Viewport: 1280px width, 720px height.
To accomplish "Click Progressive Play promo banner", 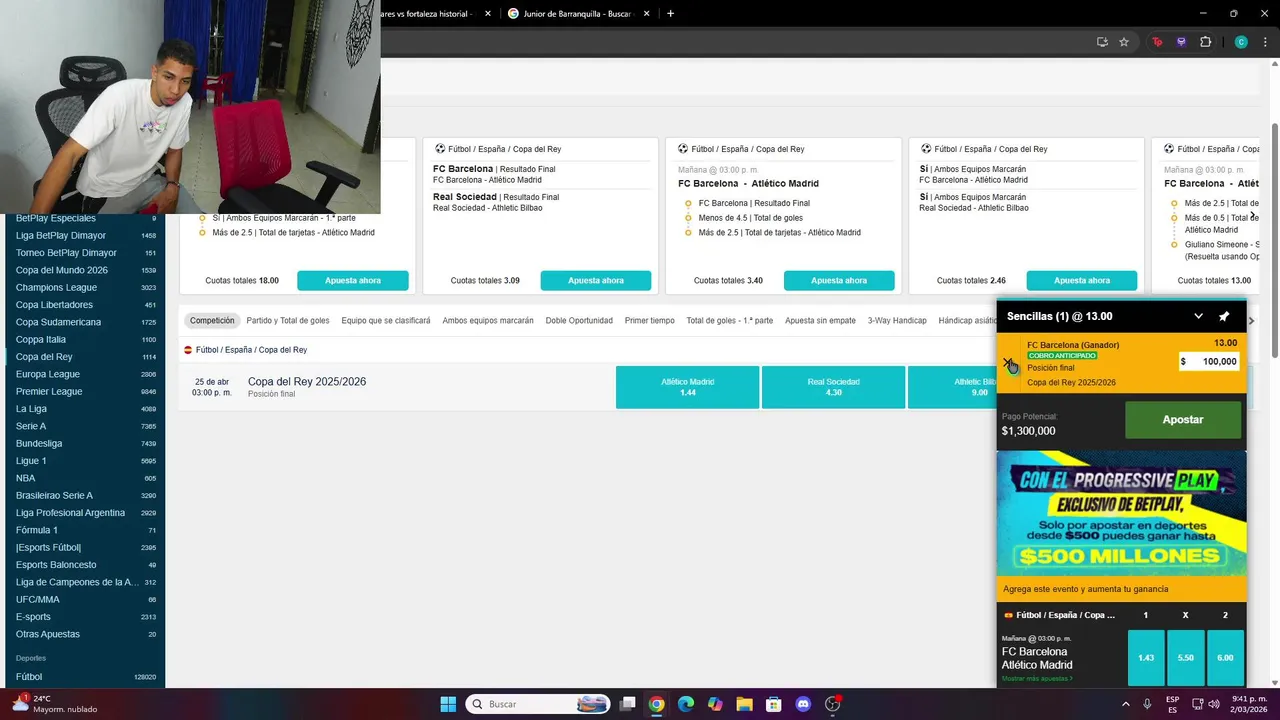I will coord(1122,513).
